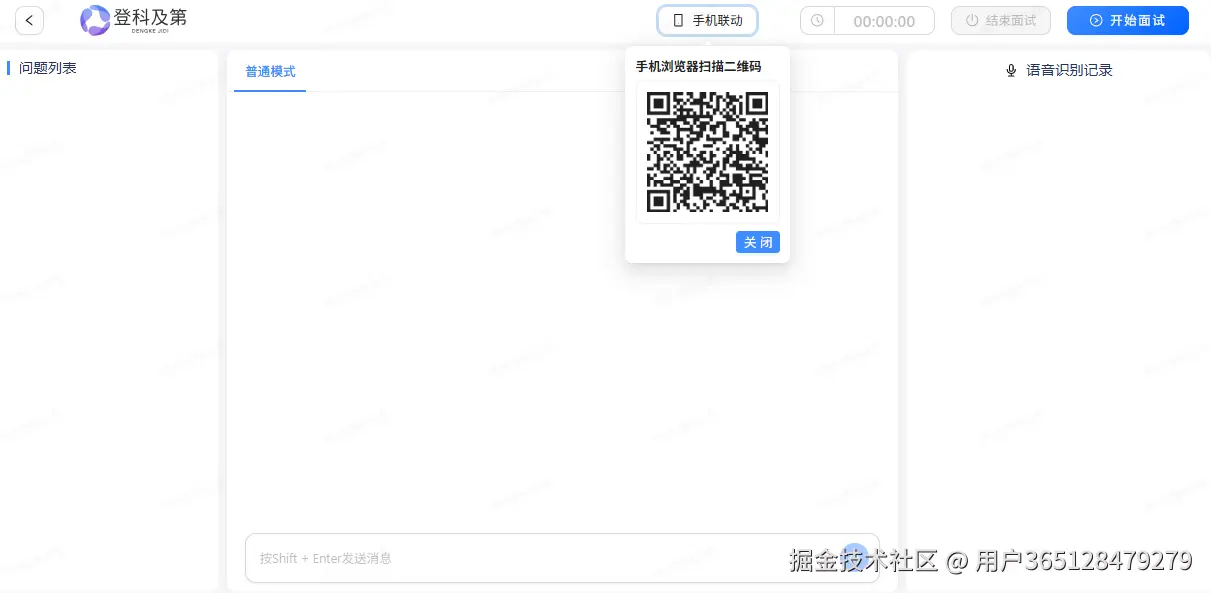
Task: Click the back arrow button
Action: tap(30, 20)
